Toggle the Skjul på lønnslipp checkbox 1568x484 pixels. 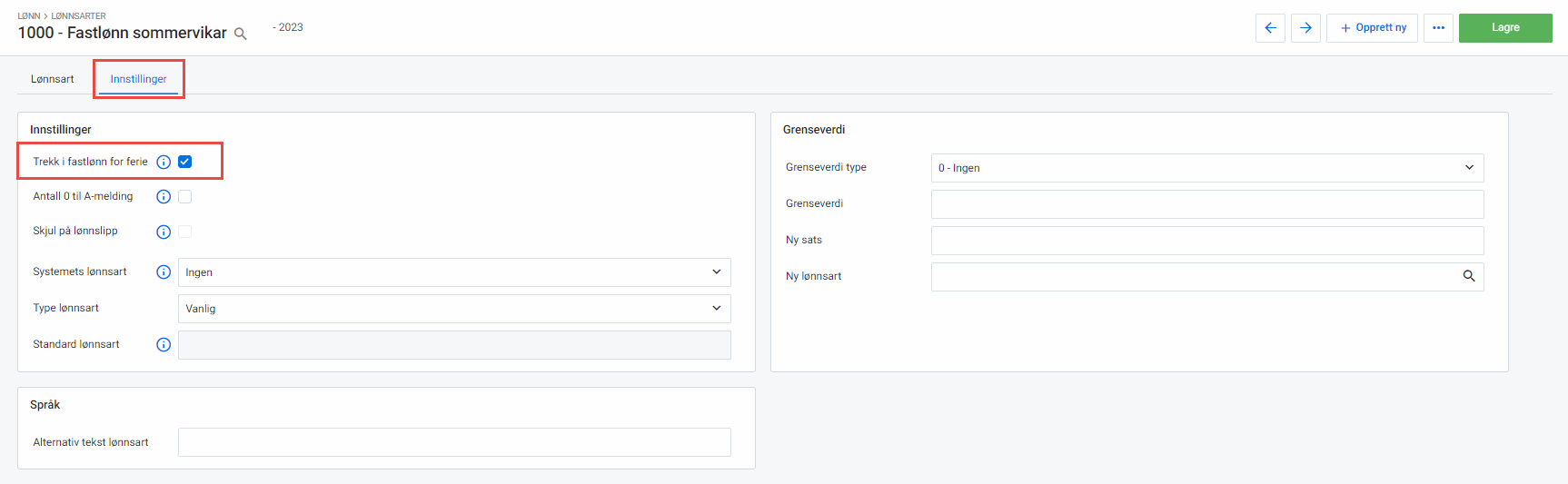[x=185, y=232]
